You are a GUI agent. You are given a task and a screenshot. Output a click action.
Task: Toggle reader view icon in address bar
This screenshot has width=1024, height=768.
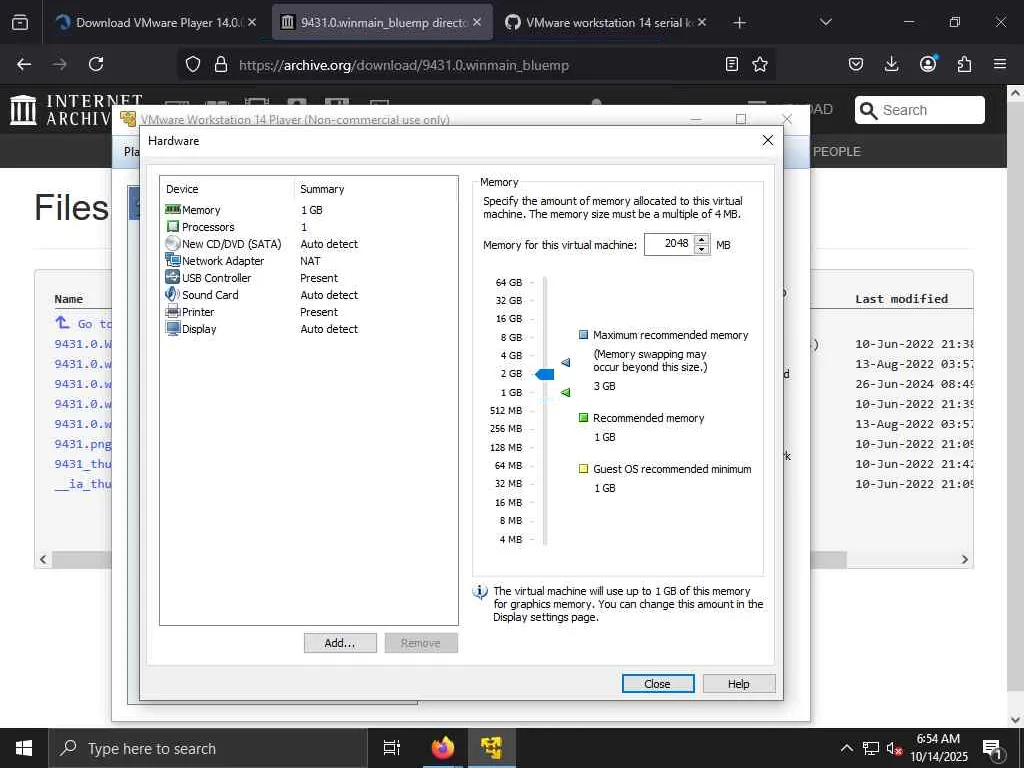tap(731, 64)
